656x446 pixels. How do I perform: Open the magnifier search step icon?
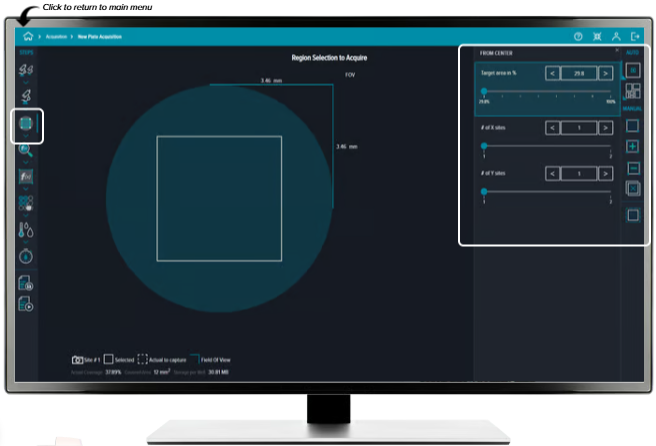click(x=26, y=150)
